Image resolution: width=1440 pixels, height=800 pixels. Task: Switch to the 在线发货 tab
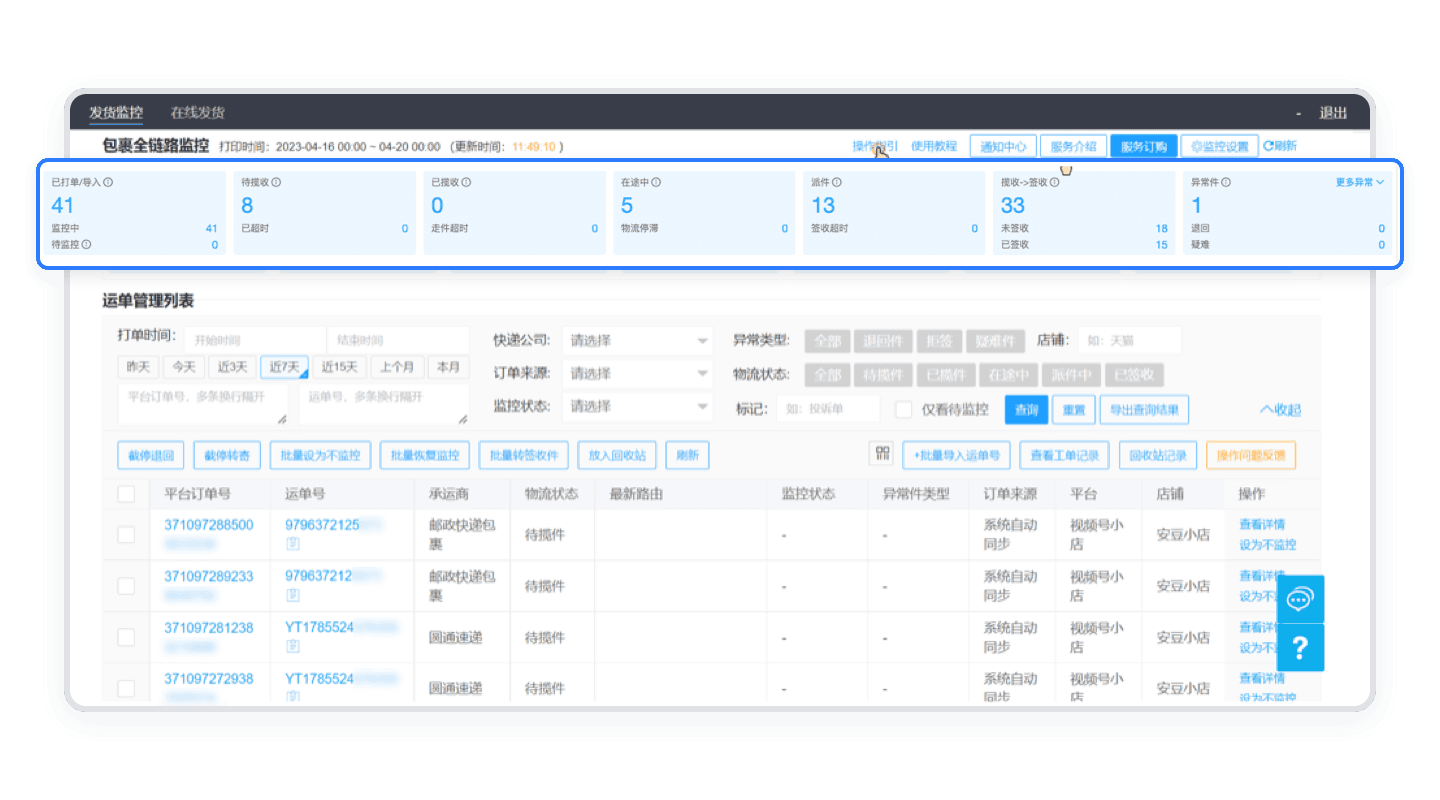click(197, 112)
